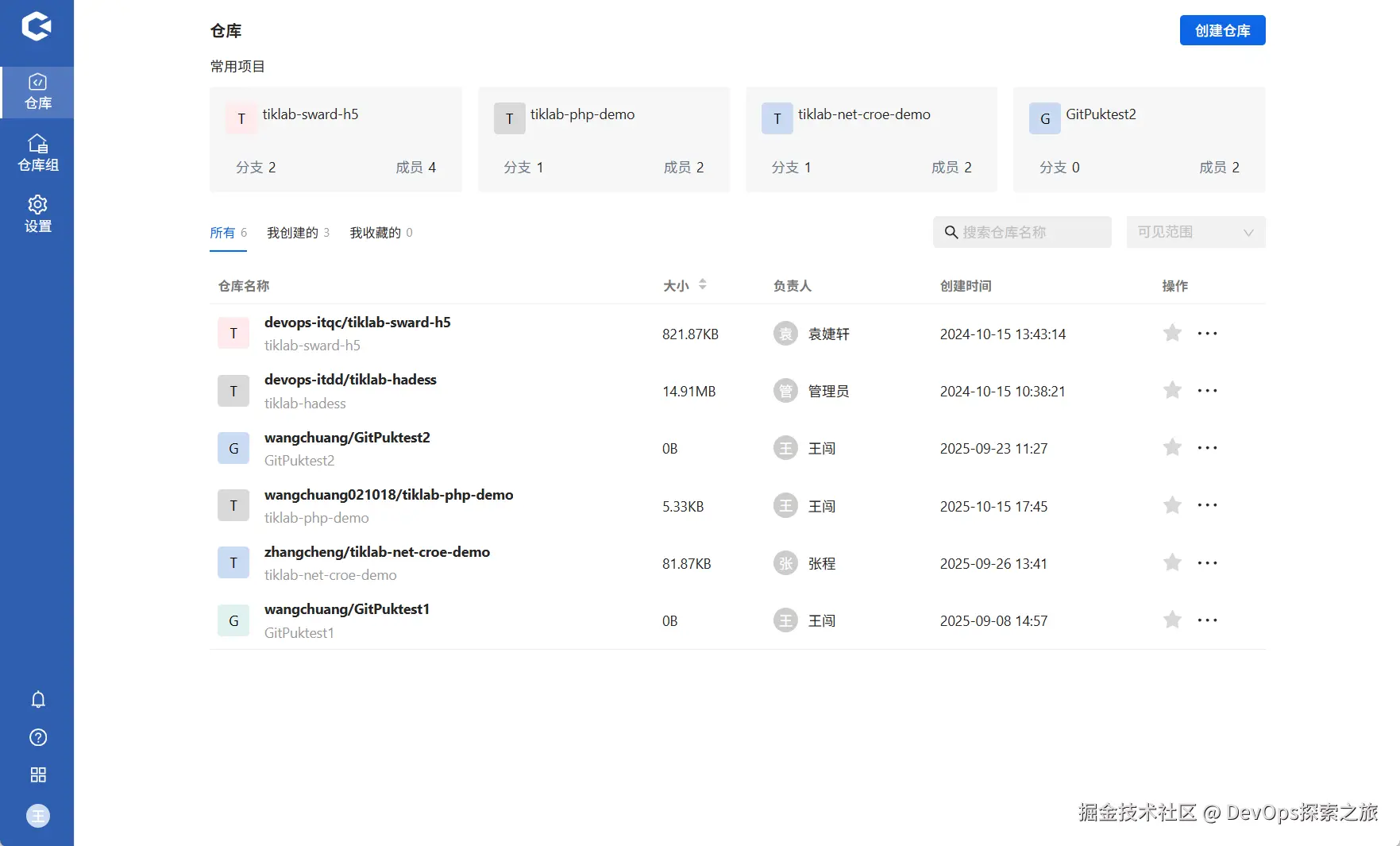The width and height of the screenshot is (1400, 846).
Task: Click the T icon on tiklab-net-croe-demo card
Action: point(777,118)
